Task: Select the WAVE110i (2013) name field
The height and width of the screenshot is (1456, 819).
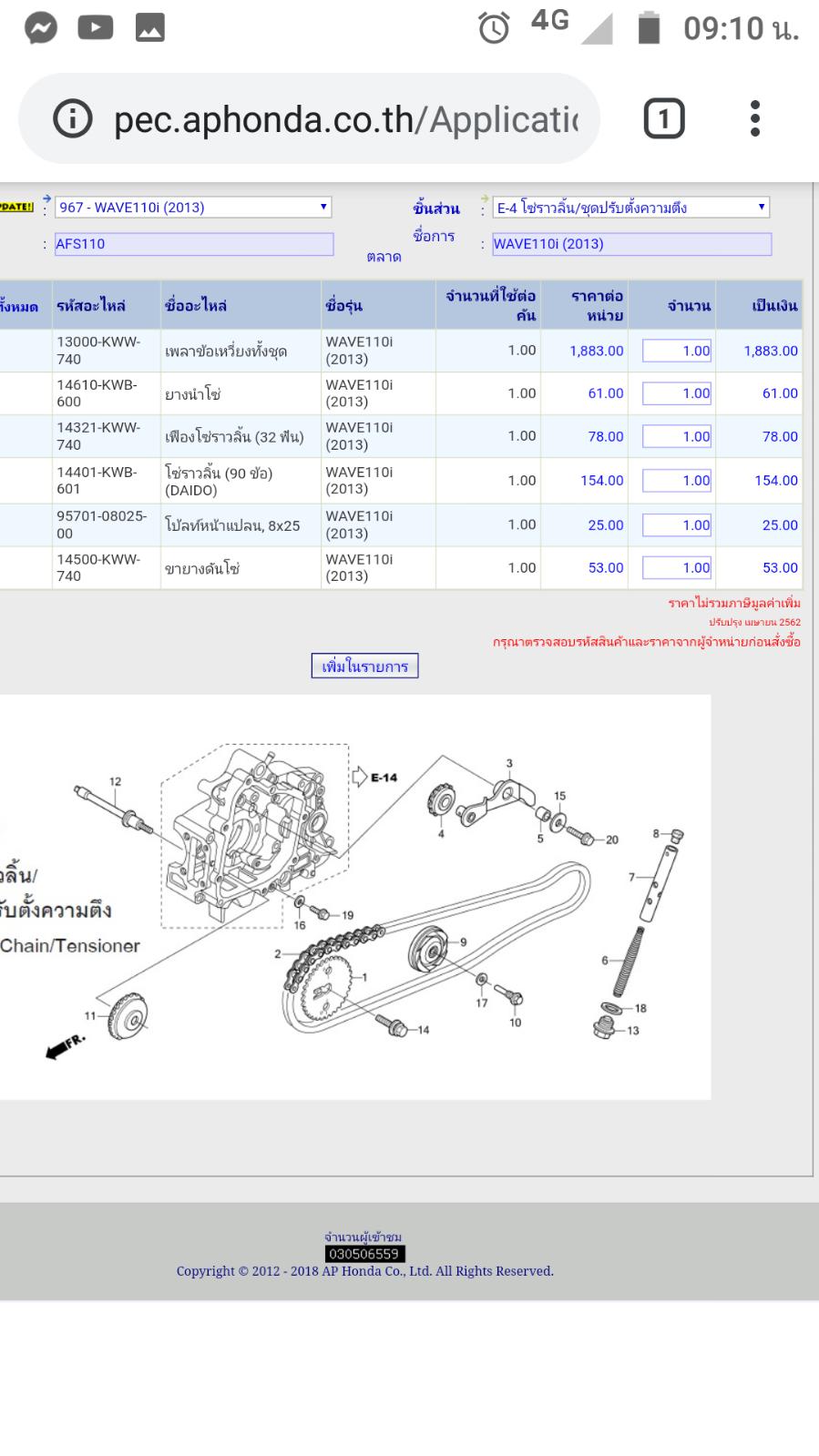Action: pos(632,244)
